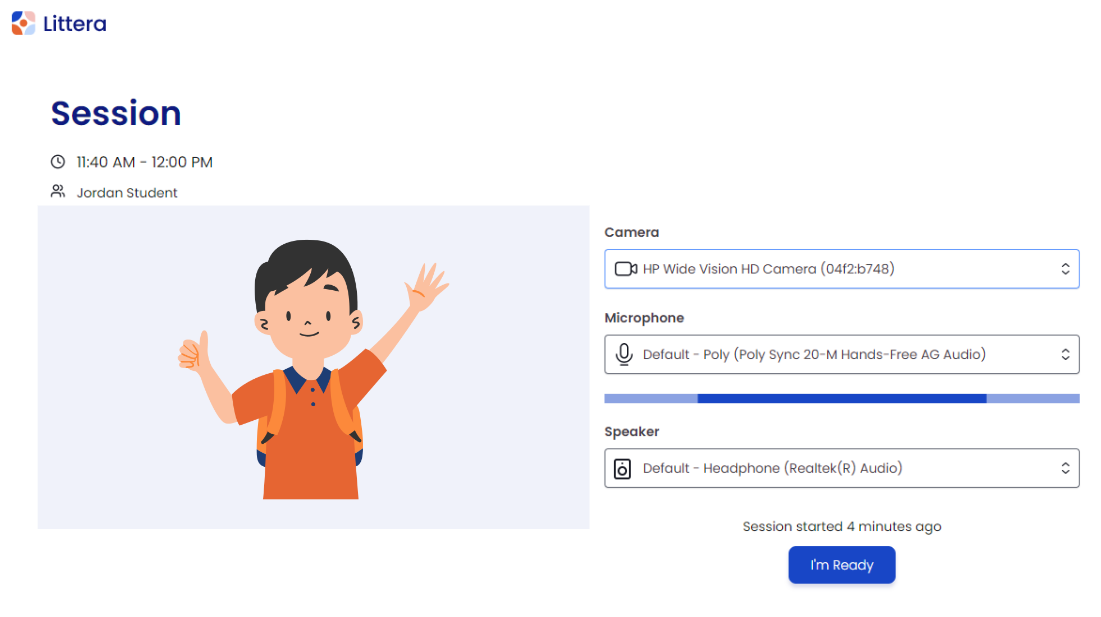Click the student illustration camera preview
The width and height of the screenshot is (1101, 617).
pyautogui.click(x=313, y=367)
